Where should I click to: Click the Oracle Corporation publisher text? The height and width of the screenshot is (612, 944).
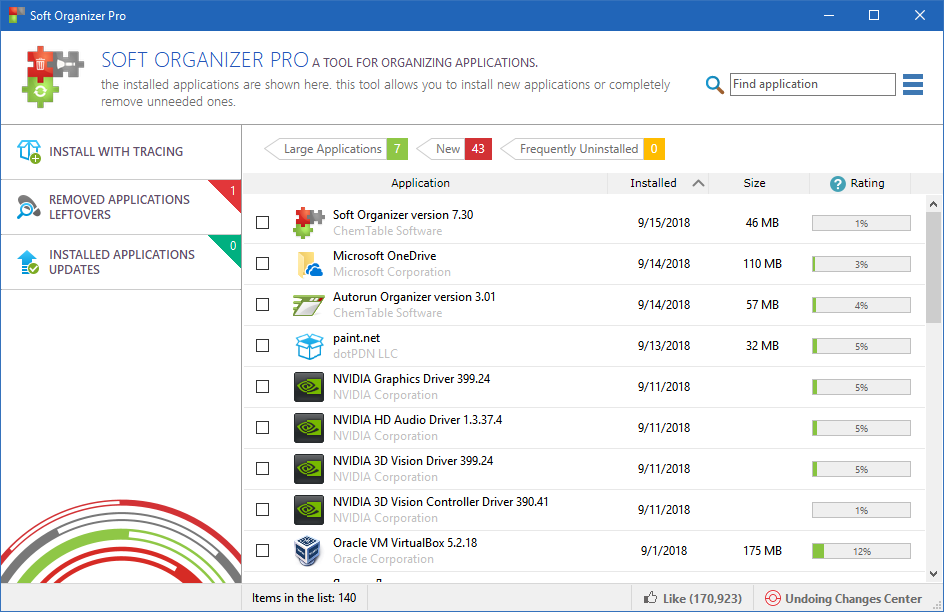click(x=384, y=559)
